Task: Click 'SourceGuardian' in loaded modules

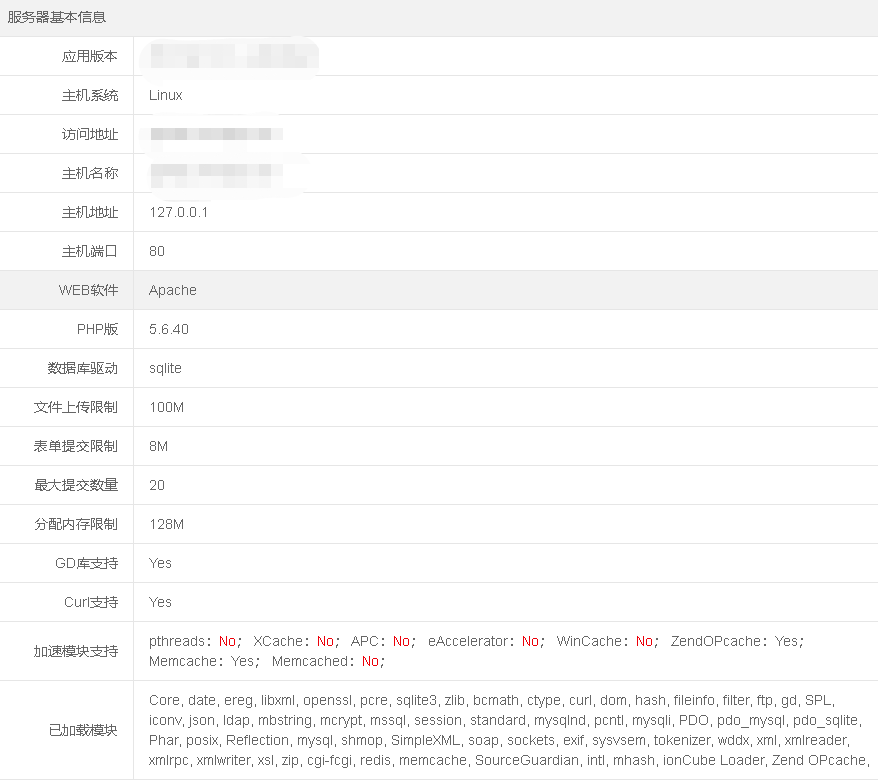Action: [x=527, y=761]
